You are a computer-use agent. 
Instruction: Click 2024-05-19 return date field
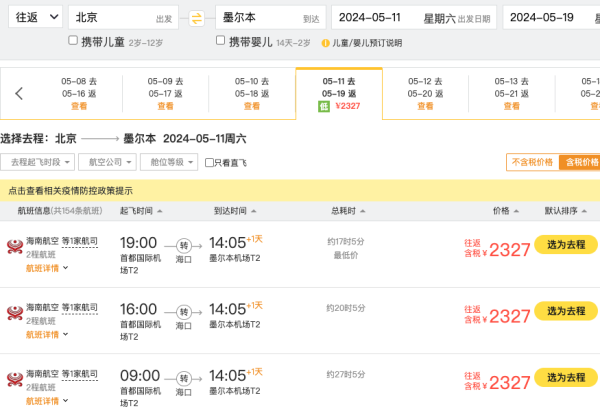click(551, 17)
